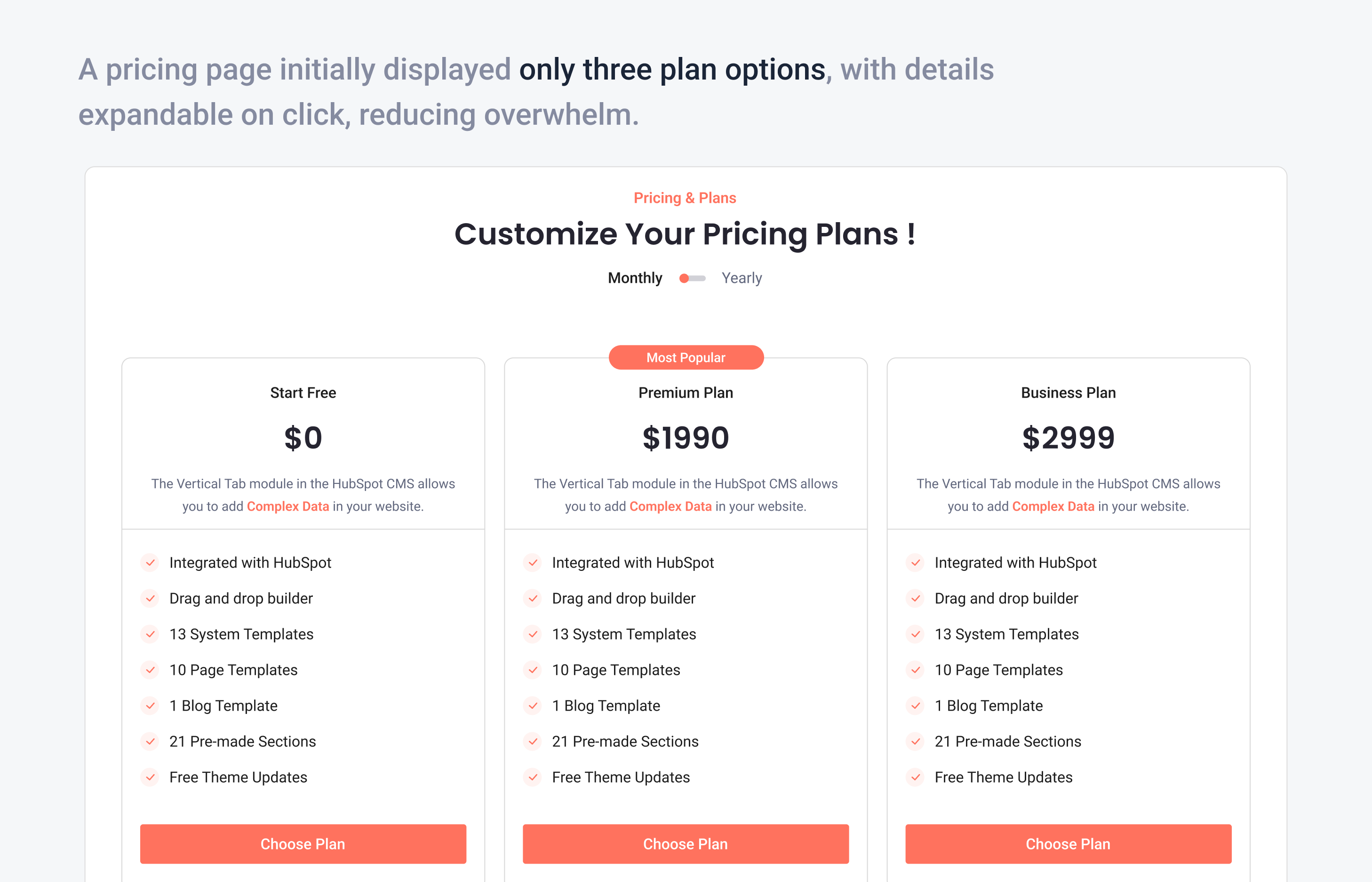Open Complex Data link in Business Plan card

click(x=1053, y=506)
